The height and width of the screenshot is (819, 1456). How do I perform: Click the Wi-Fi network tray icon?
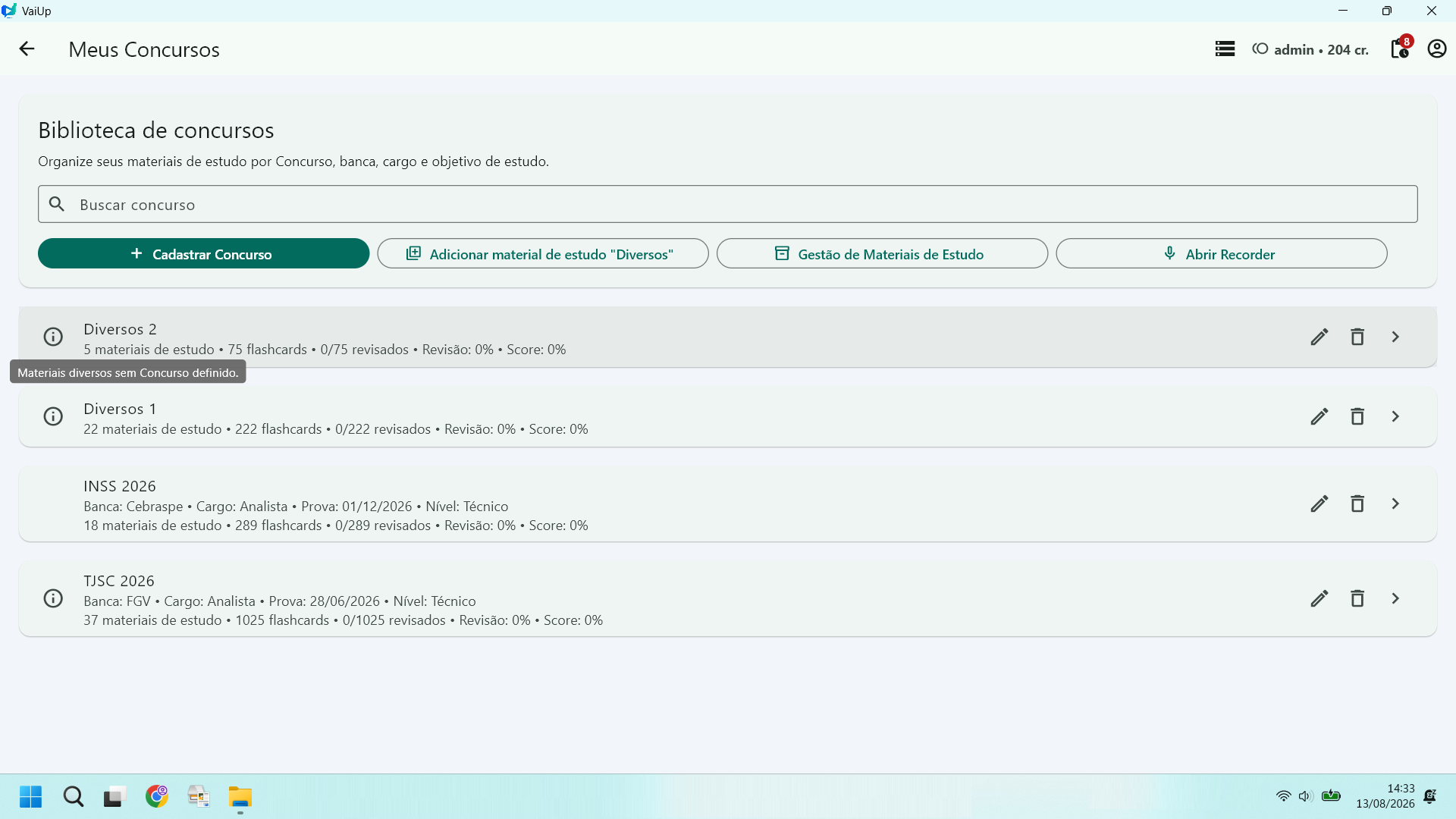coord(1283,796)
